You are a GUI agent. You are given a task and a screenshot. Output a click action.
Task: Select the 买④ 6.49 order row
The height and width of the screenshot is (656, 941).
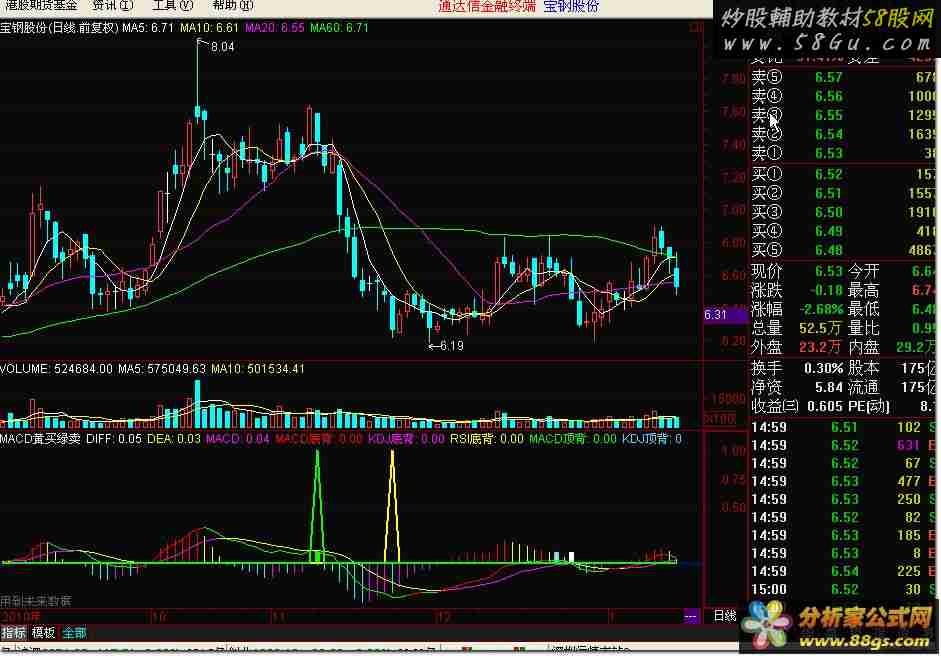pyautogui.click(x=843, y=231)
